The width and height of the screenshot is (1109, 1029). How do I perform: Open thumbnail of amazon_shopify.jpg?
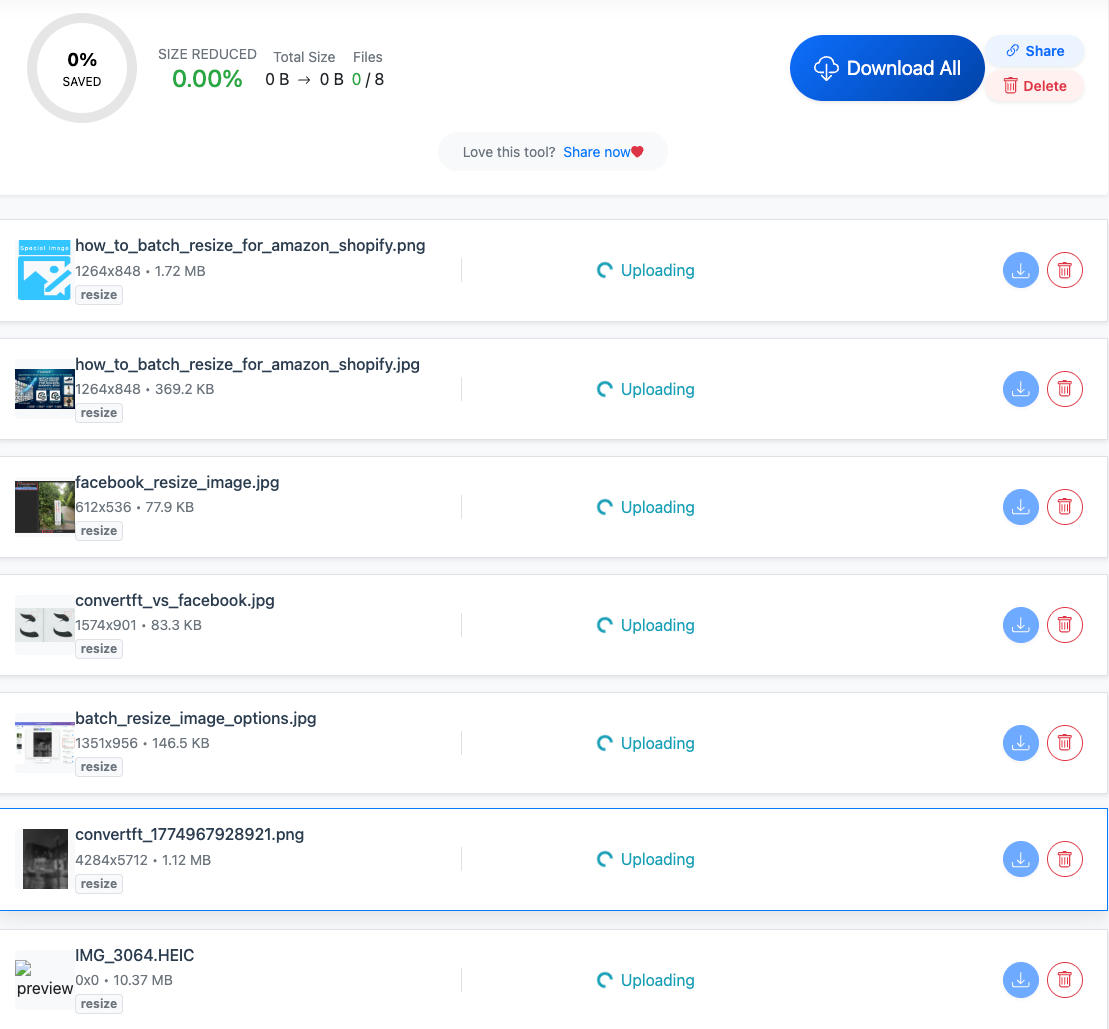click(45, 389)
